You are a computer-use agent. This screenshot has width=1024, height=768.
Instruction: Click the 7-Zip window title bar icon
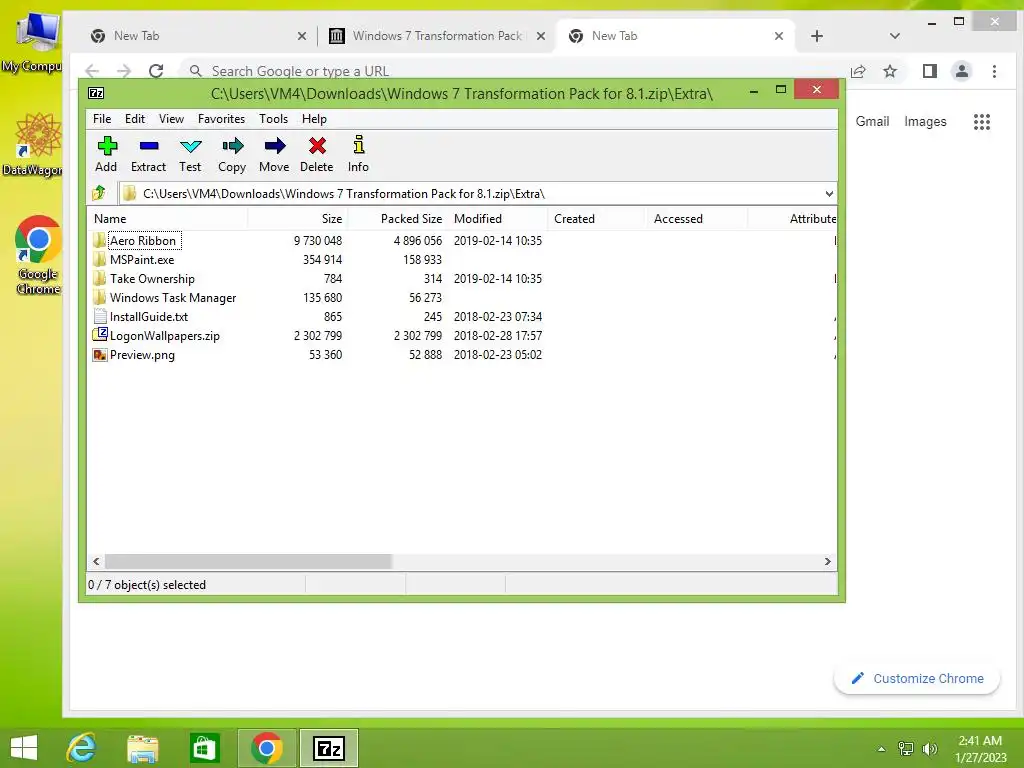click(x=96, y=93)
